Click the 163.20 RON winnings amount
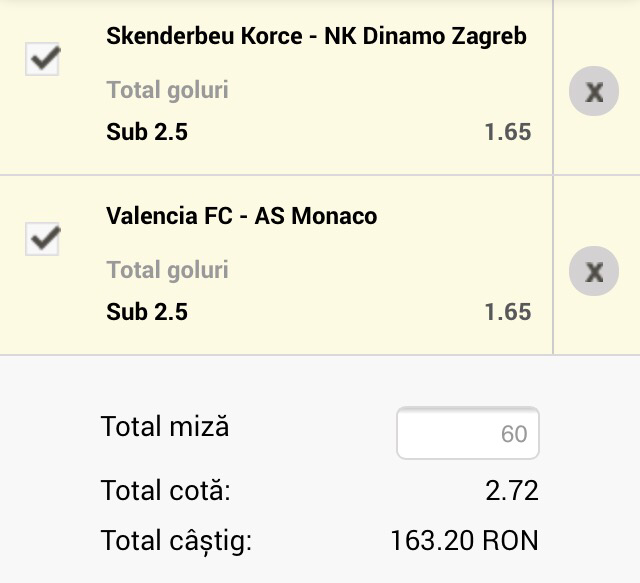The width and height of the screenshot is (640, 583). click(464, 542)
